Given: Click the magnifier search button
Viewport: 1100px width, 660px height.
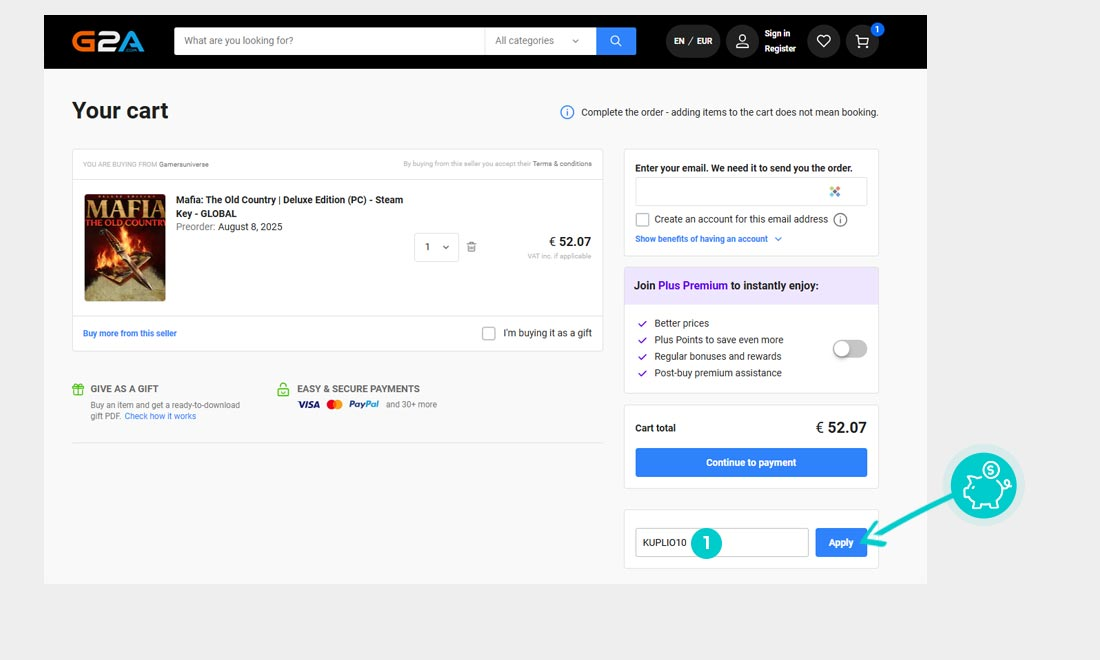Looking at the screenshot, I should 616,41.
